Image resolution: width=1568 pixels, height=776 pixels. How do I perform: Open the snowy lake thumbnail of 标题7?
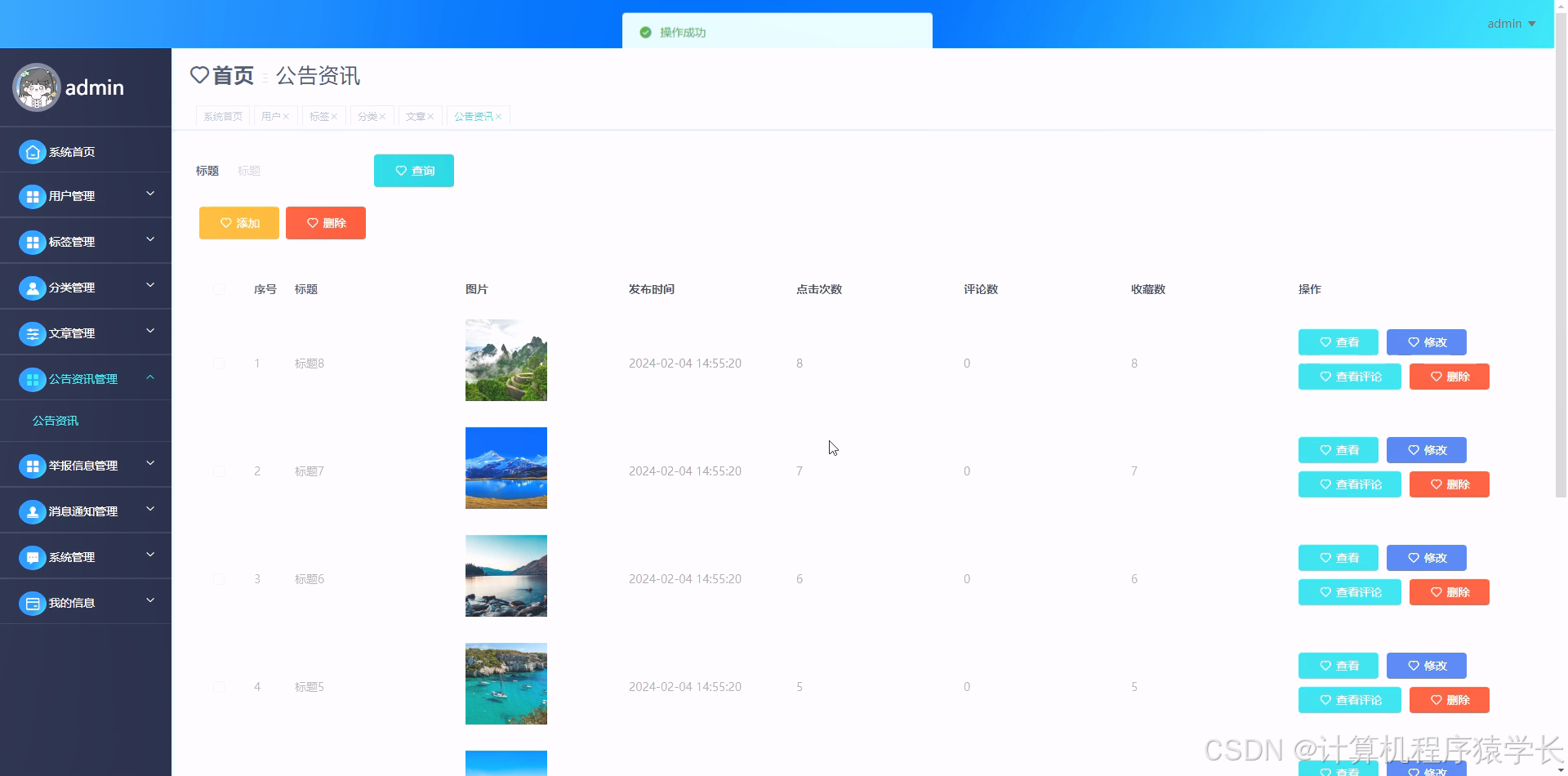506,468
